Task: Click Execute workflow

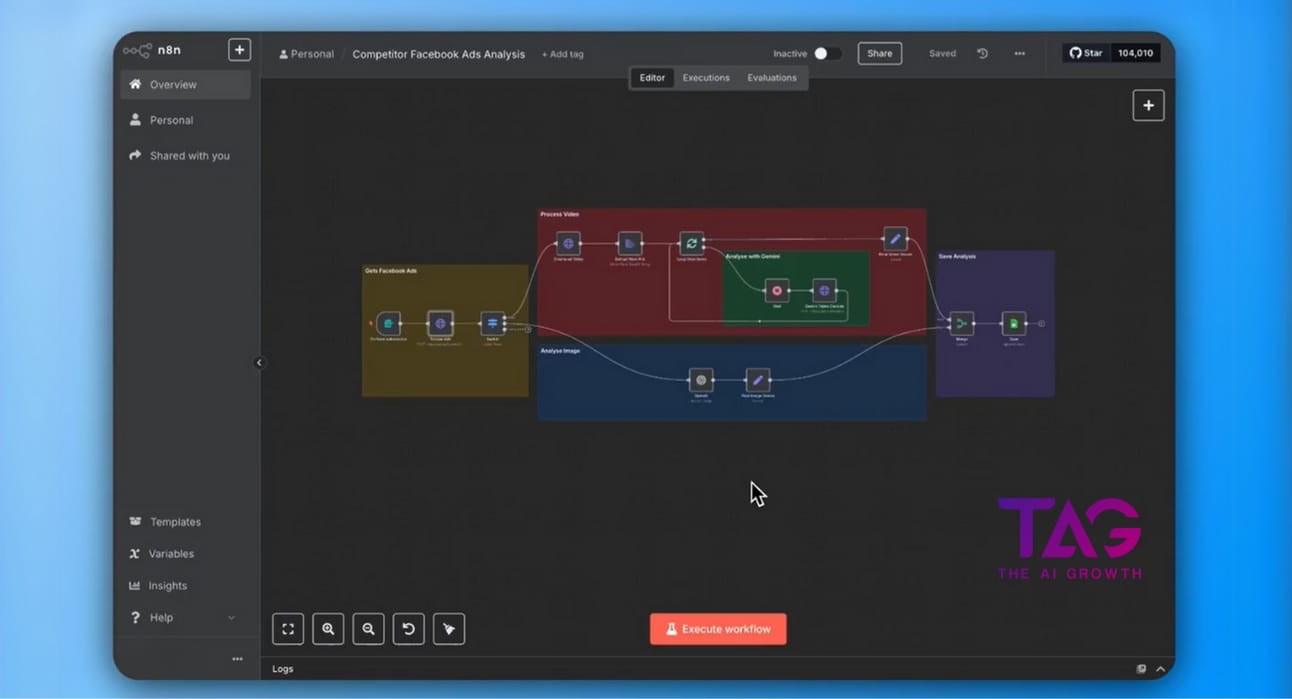Action: [718, 629]
